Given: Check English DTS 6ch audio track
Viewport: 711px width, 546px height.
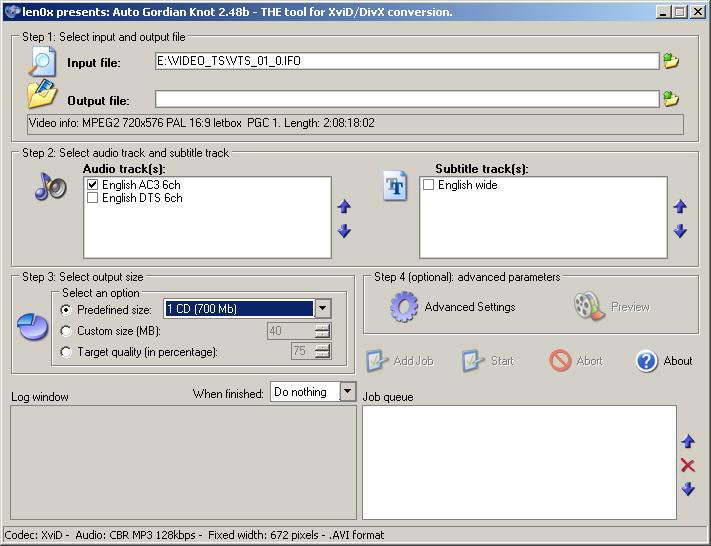Looking at the screenshot, I should [93, 198].
